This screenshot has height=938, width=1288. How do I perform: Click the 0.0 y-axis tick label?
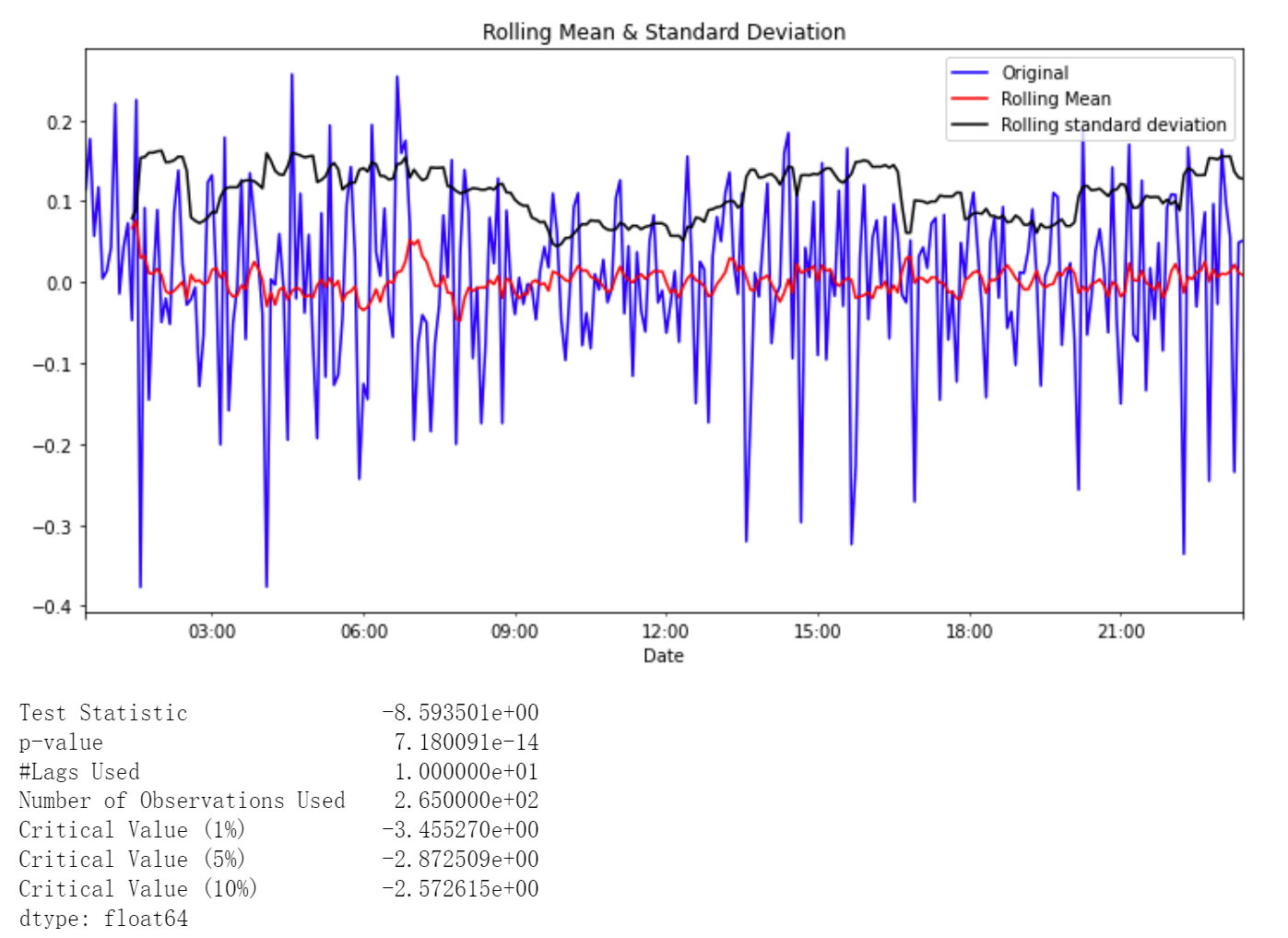[x=60, y=283]
